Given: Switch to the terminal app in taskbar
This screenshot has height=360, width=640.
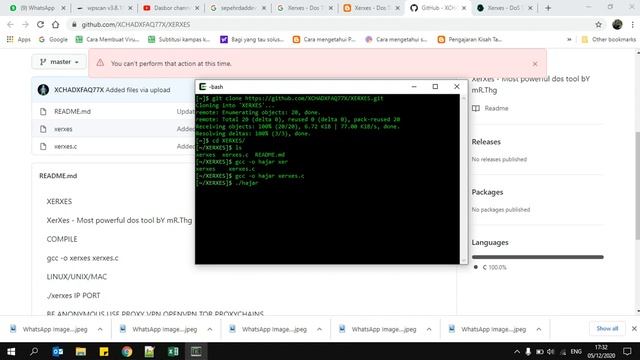Looking at the screenshot, I should [196, 351].
